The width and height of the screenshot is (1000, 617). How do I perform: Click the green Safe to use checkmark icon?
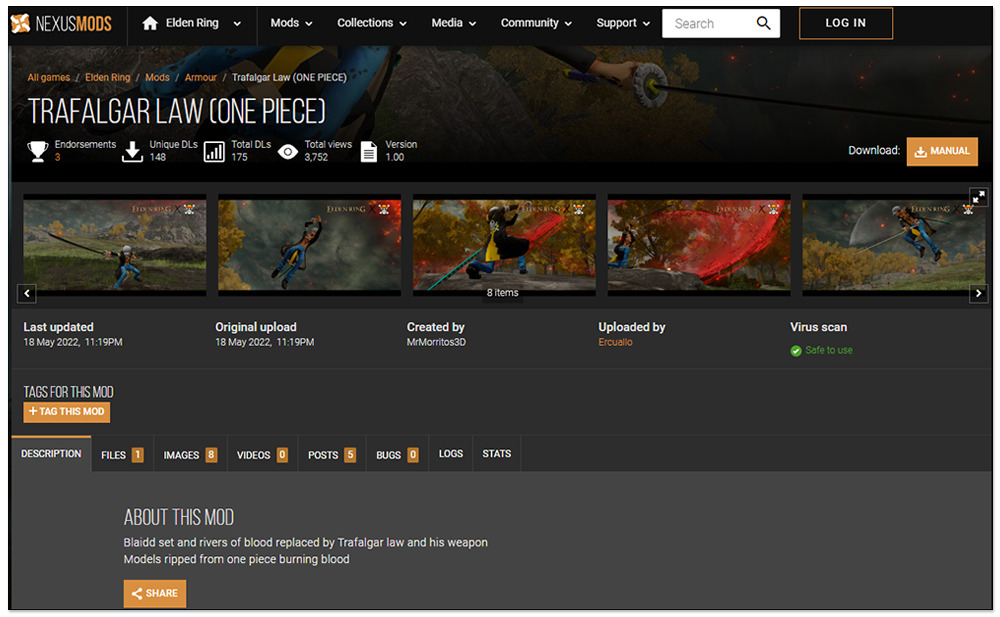click(796, 351)
